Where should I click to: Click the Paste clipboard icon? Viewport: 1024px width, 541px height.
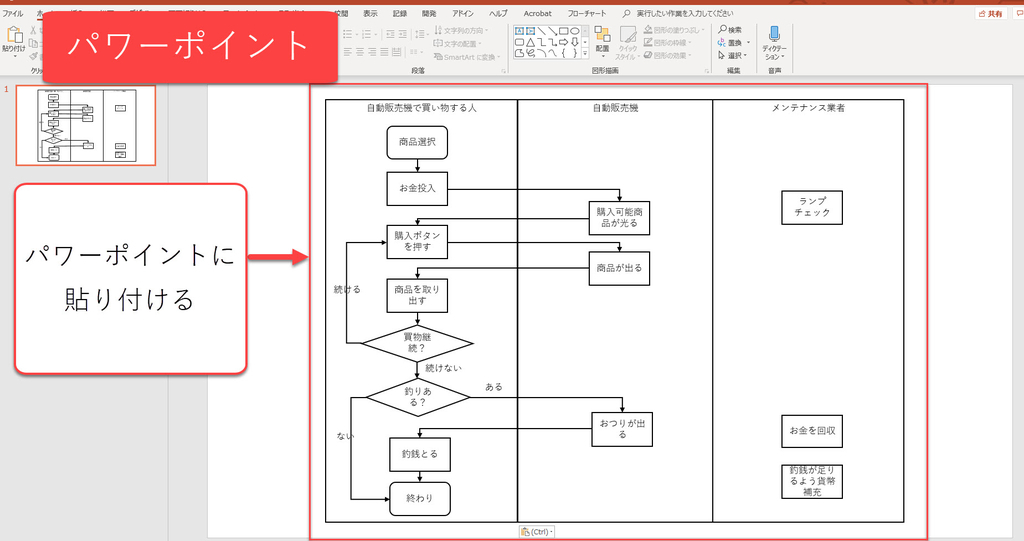(13, 35)
